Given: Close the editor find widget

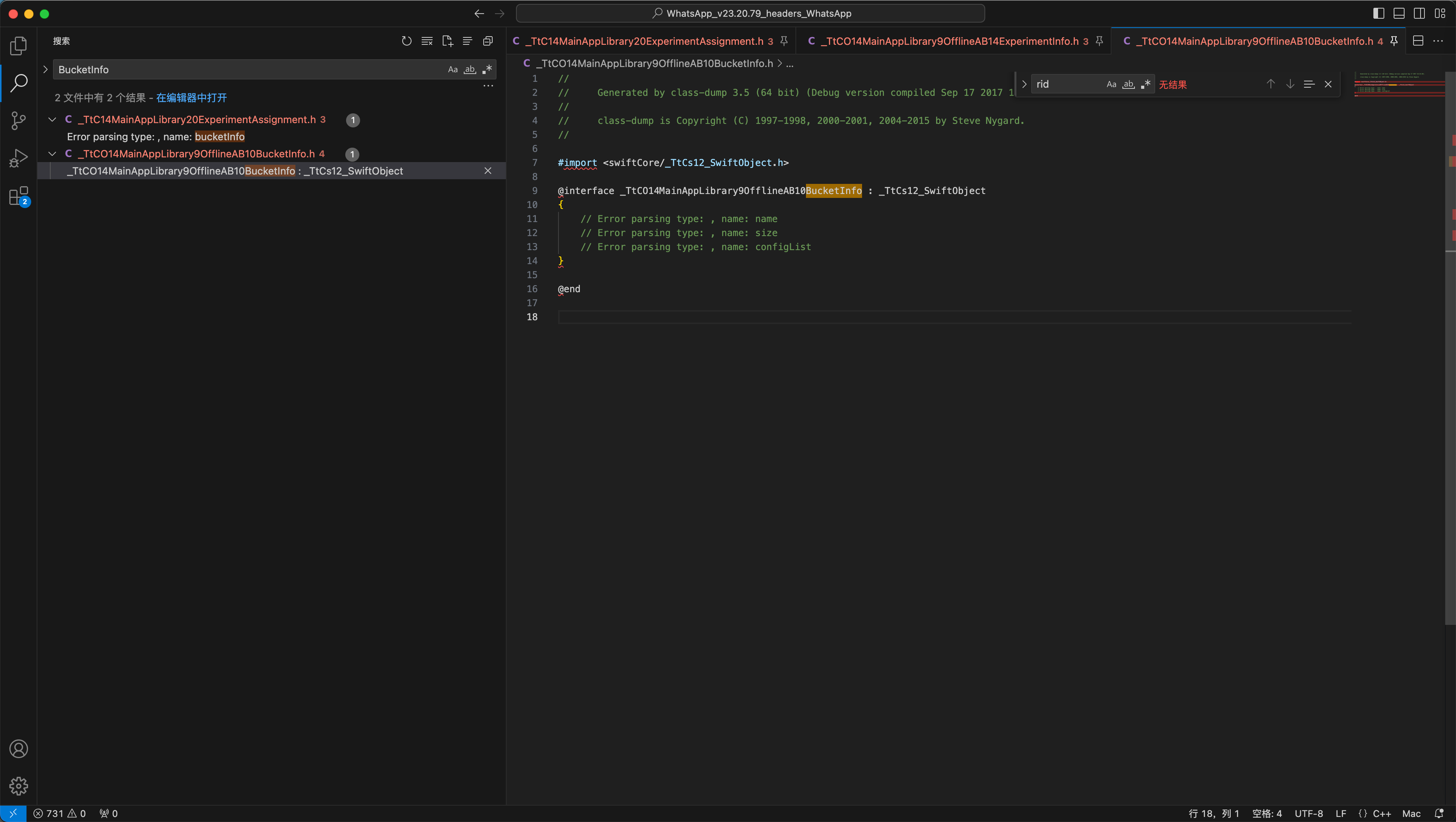Looking at the screenshot, I should [1328, 84].
